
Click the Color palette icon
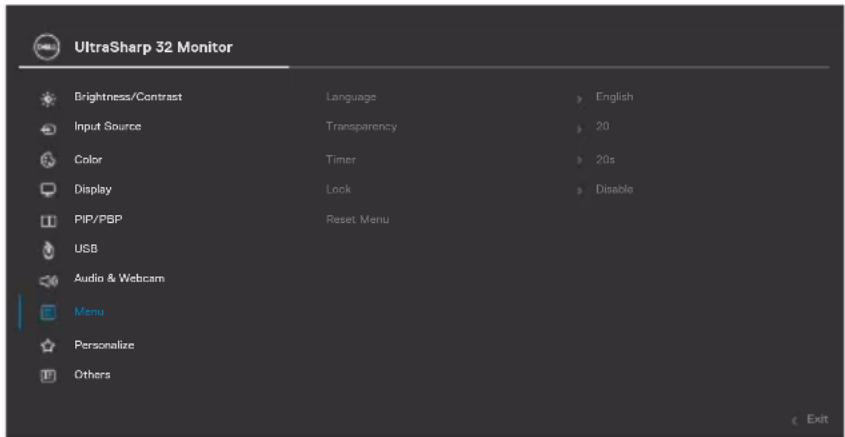48,160
